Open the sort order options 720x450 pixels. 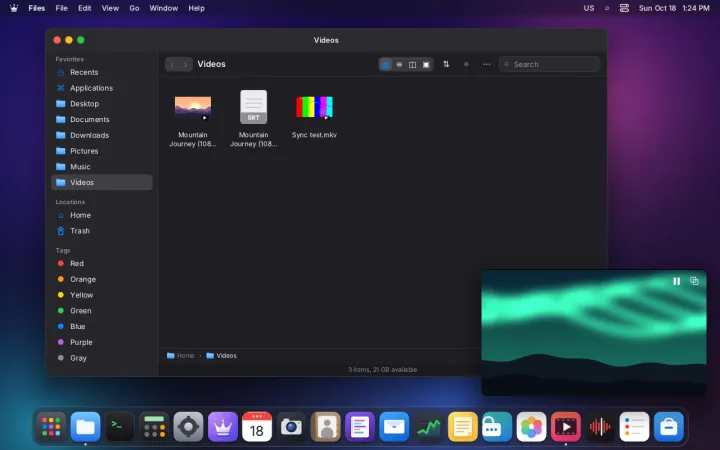(446, 64)
